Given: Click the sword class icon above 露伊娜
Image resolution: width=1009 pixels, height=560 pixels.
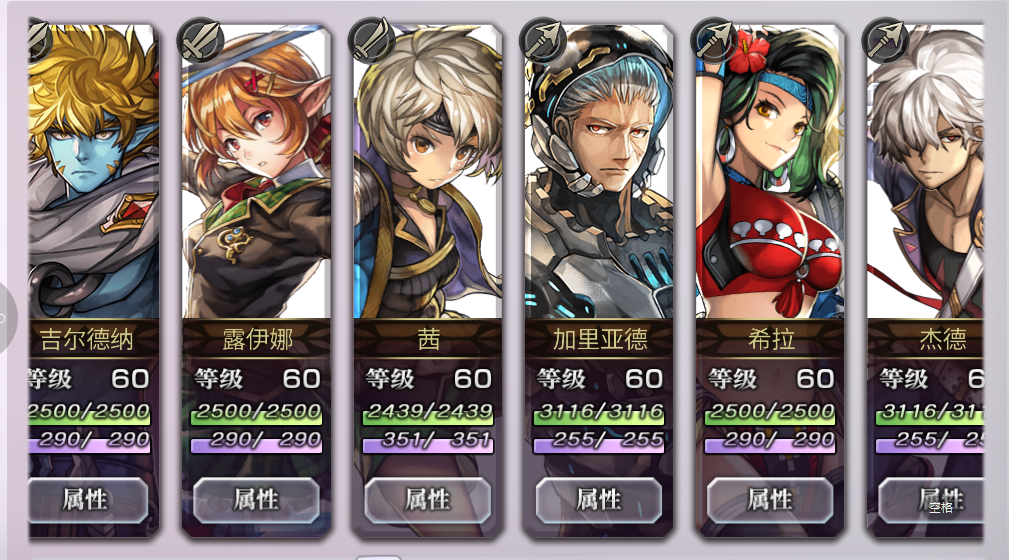Looking at the screenshot, I should (x=200, y=41).
